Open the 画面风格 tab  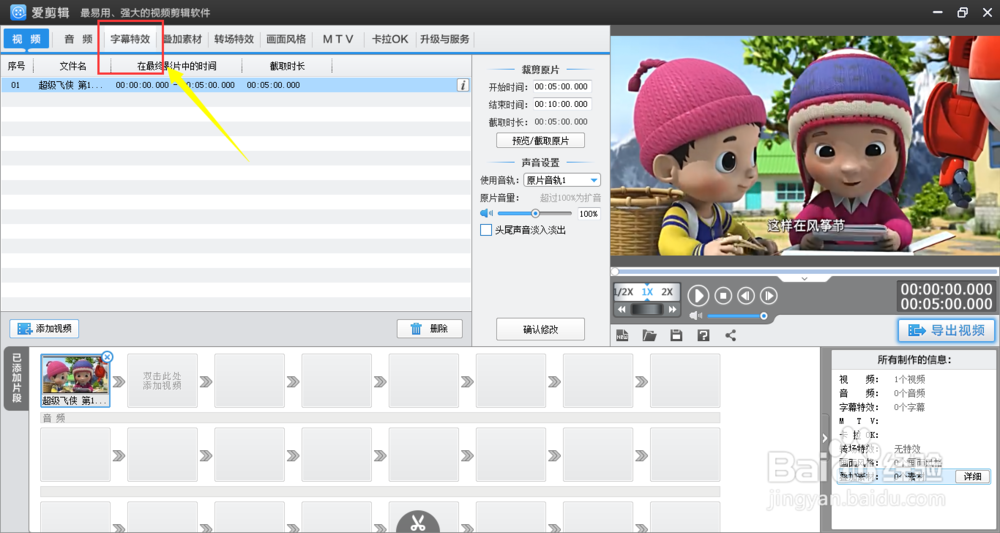click(286, 39)
